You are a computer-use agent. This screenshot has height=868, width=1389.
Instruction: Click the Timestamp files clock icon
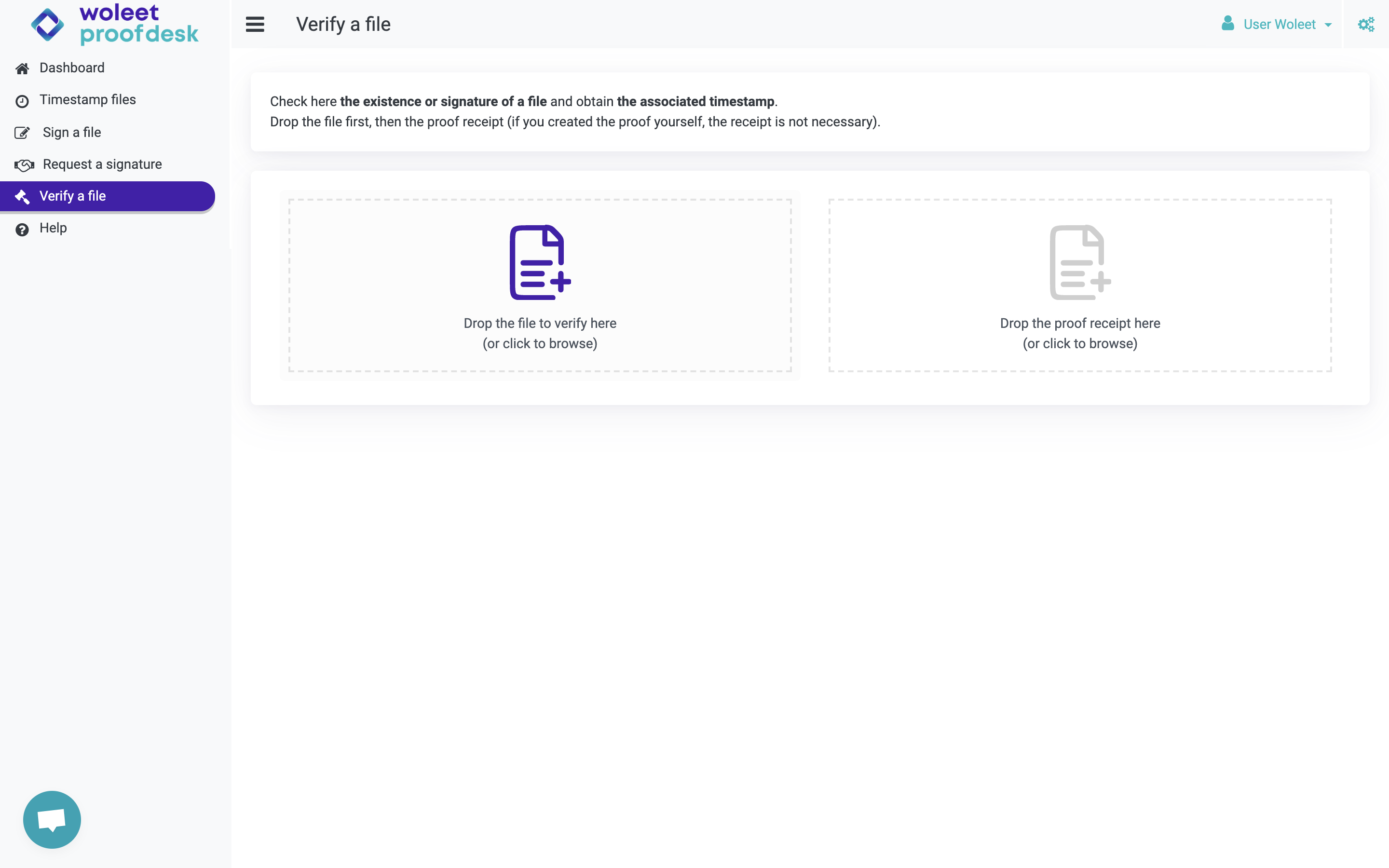click(x=22, y=101)
